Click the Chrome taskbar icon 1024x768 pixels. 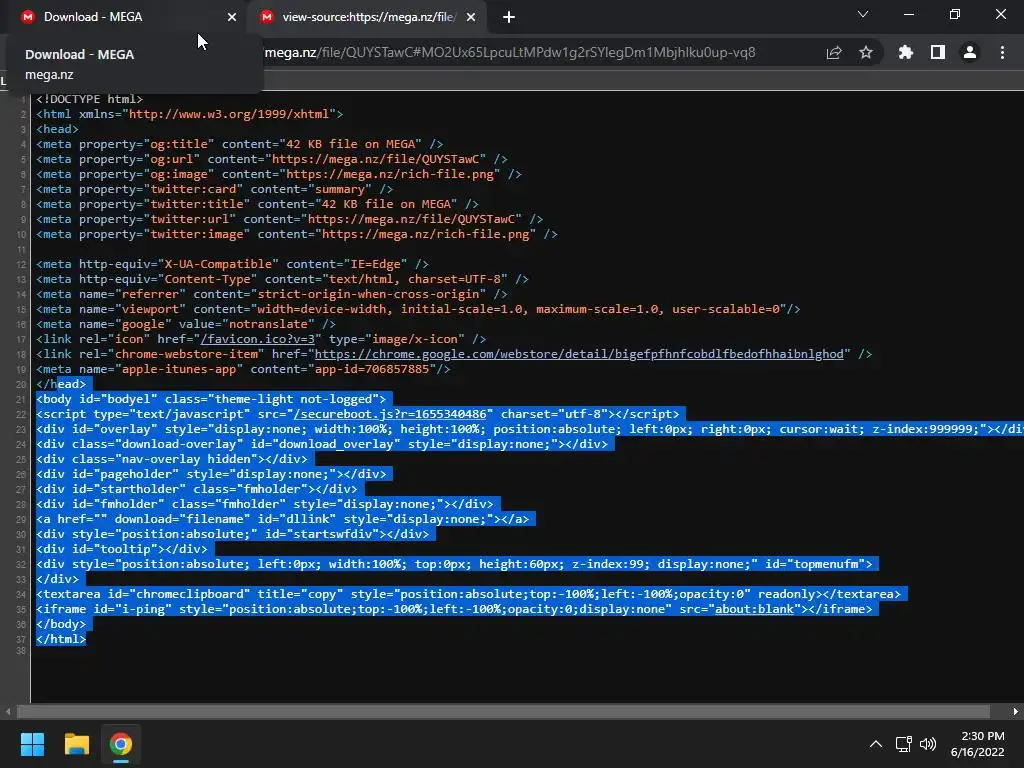pos(121,744)
